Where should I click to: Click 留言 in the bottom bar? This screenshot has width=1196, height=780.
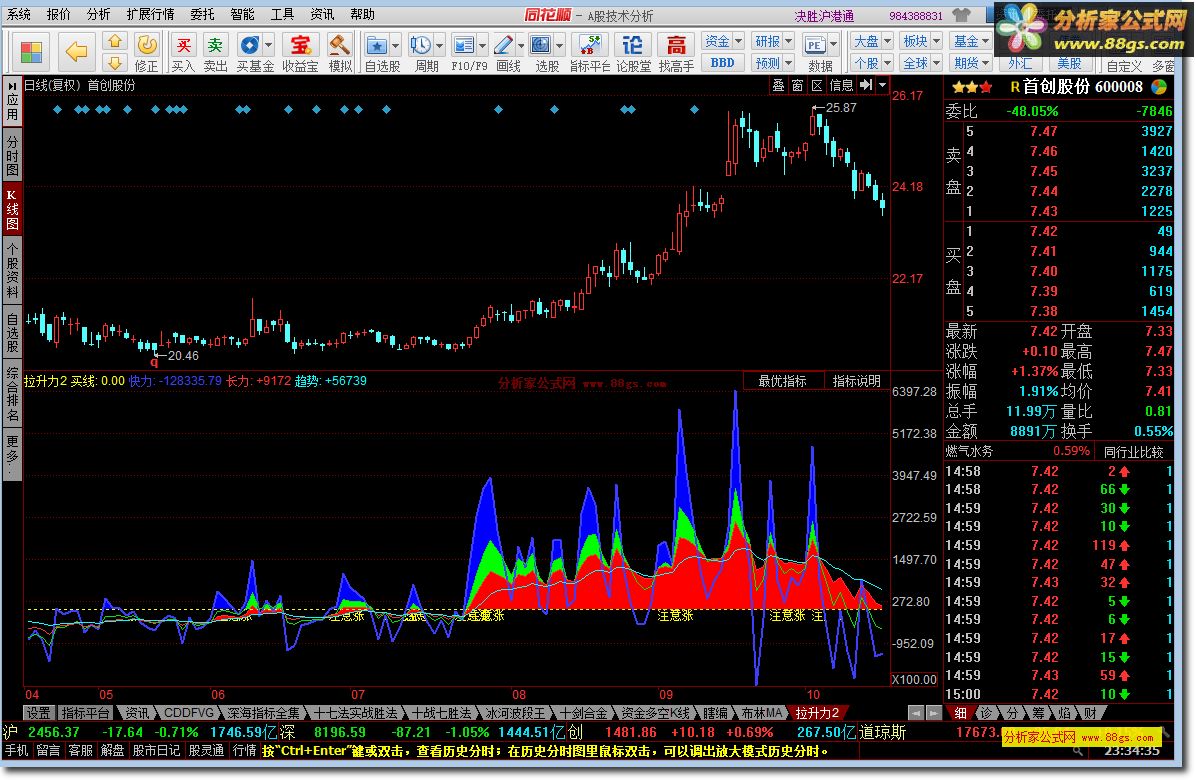point(49,751)
